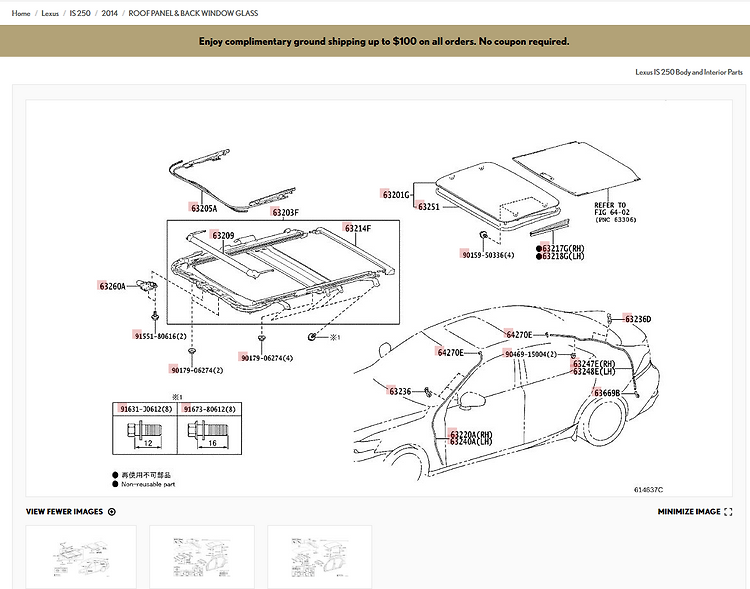Viewport: 750px width, 589px height.
Task: Select part number 63260A in diagram
Action: (112, 286)
